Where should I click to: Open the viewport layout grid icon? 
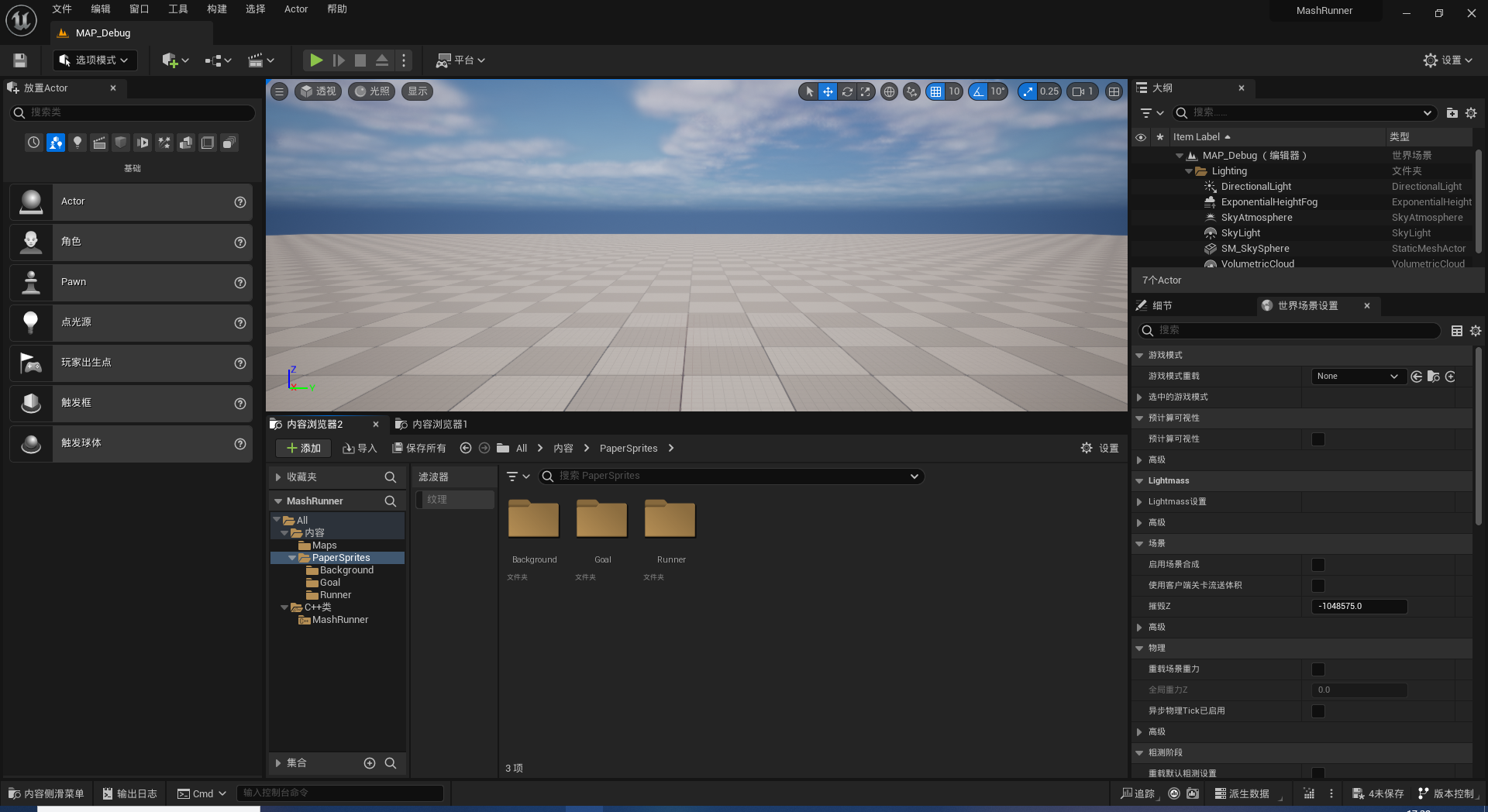point(1114,91)
